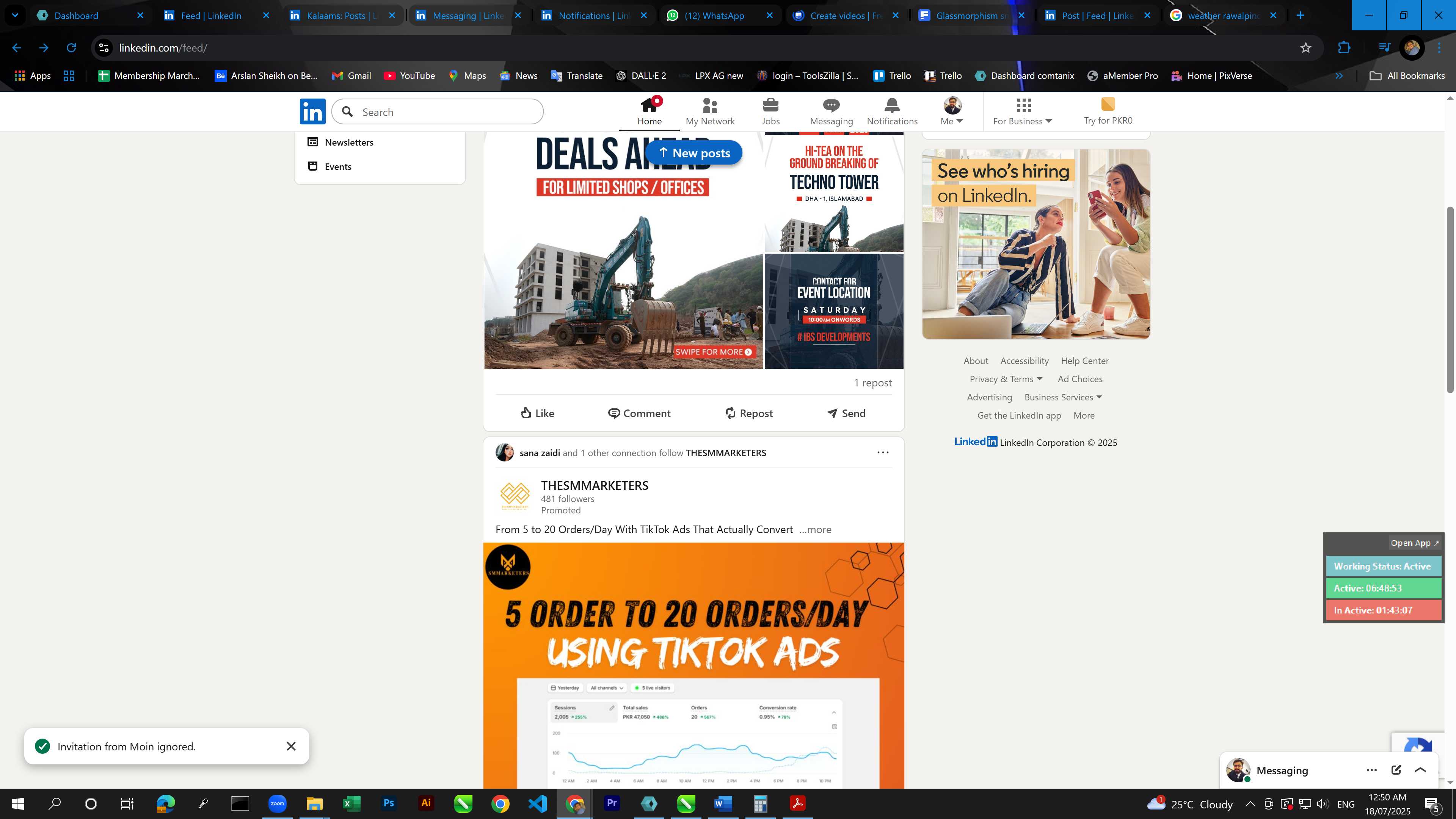The width and height of the screenshot is (1456, 819).
Task: Open a new browser tab
Action: click(x=1300, y=15)
